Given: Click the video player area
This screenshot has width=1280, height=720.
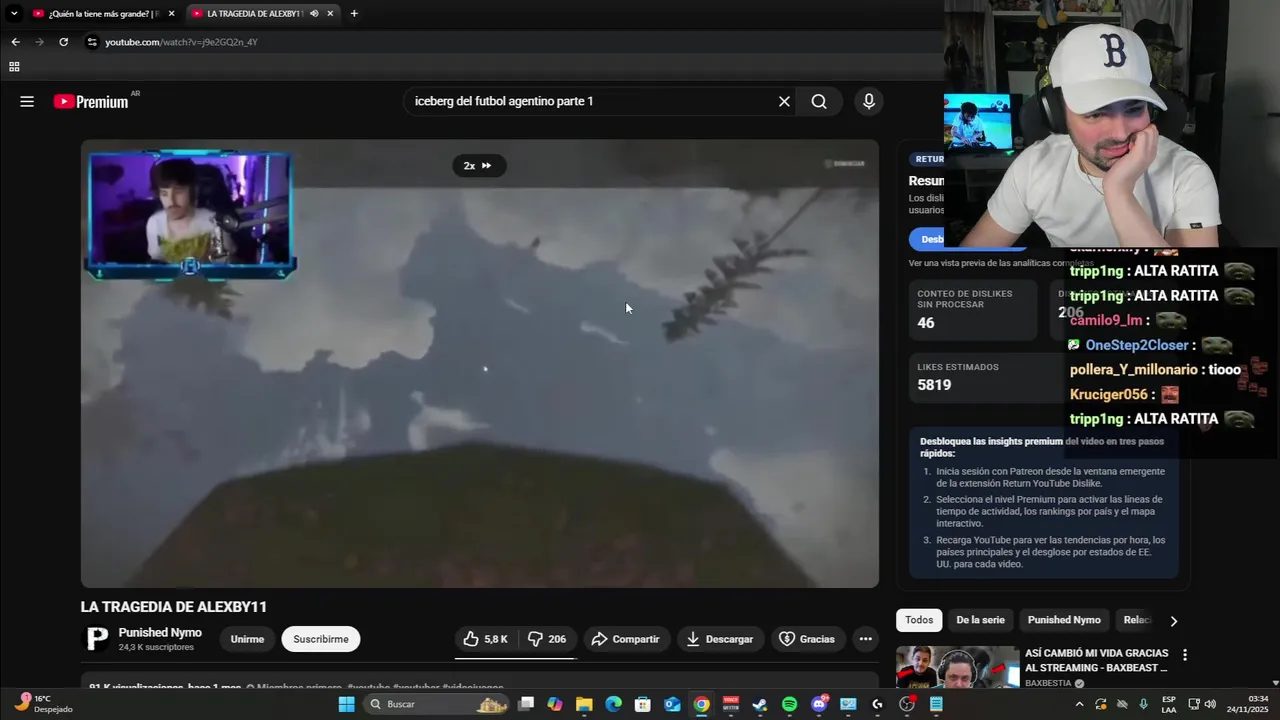Looking at the screenshot, I should (480, 363).
